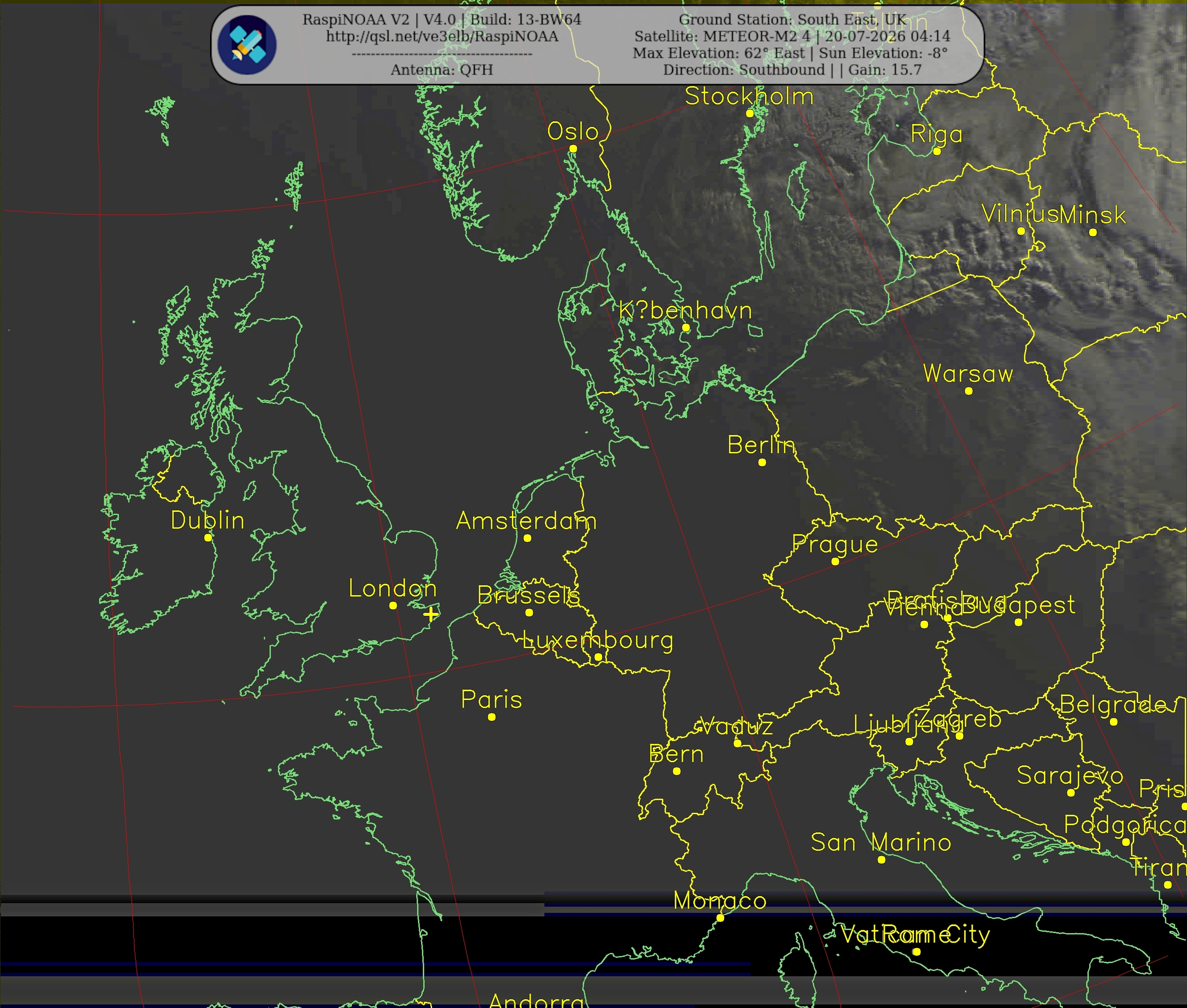Viewport: 1187px width, 1008px height.
Task: Click the Vilnius city label
Action: 1020,214
